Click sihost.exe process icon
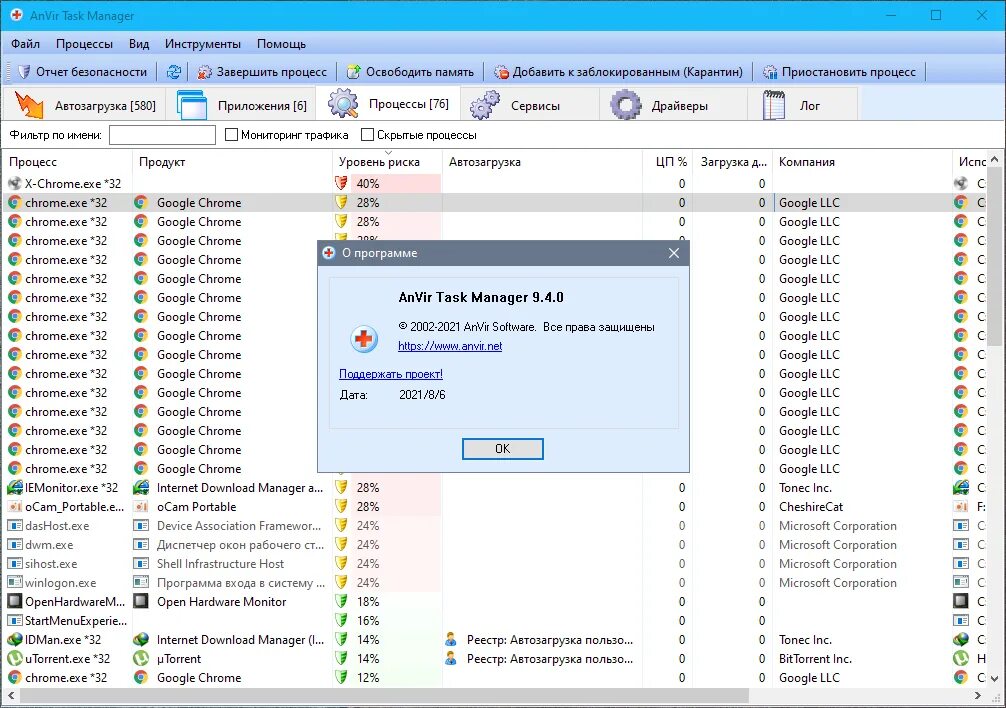 15,564
